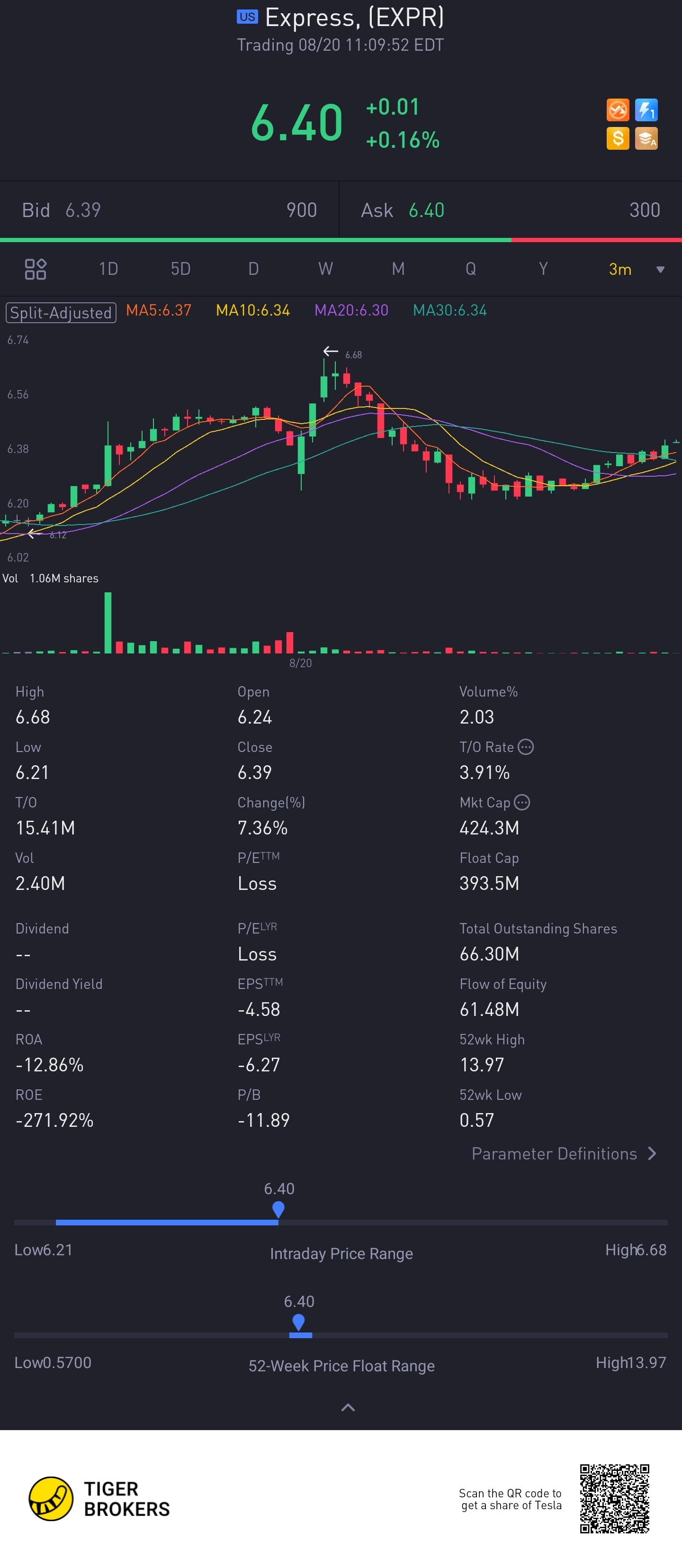Screen dimensions: 682x1568
Task: Tap the orange no-short-selling badge icon
Action: pyautogui.click(x=618, y=110)
